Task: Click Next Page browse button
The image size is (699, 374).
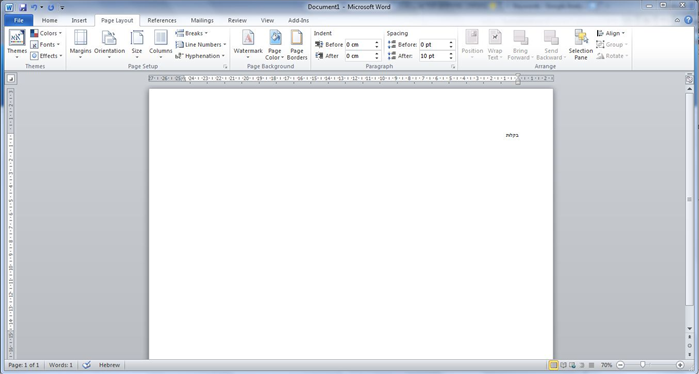Action: [x=689, y=354]
